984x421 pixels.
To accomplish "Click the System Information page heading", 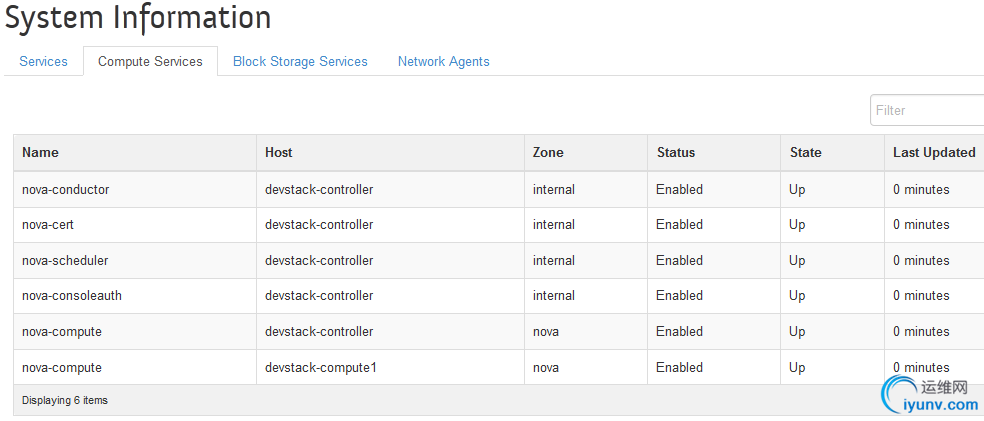I will [x=138, y=18].
